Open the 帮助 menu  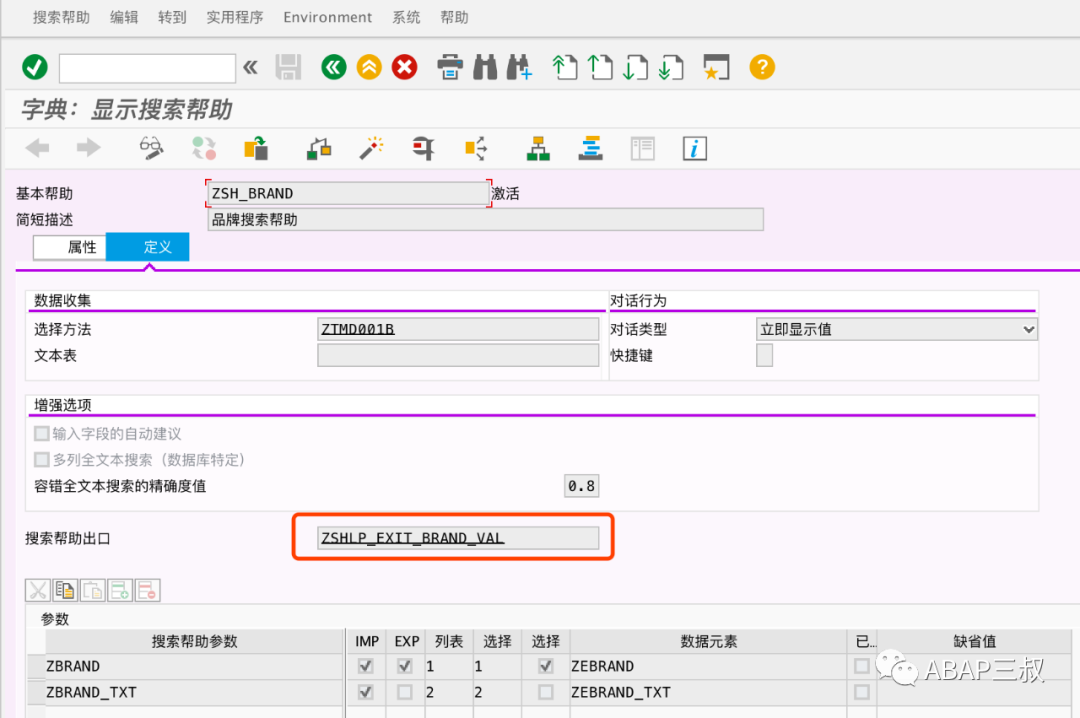(455, 17)
